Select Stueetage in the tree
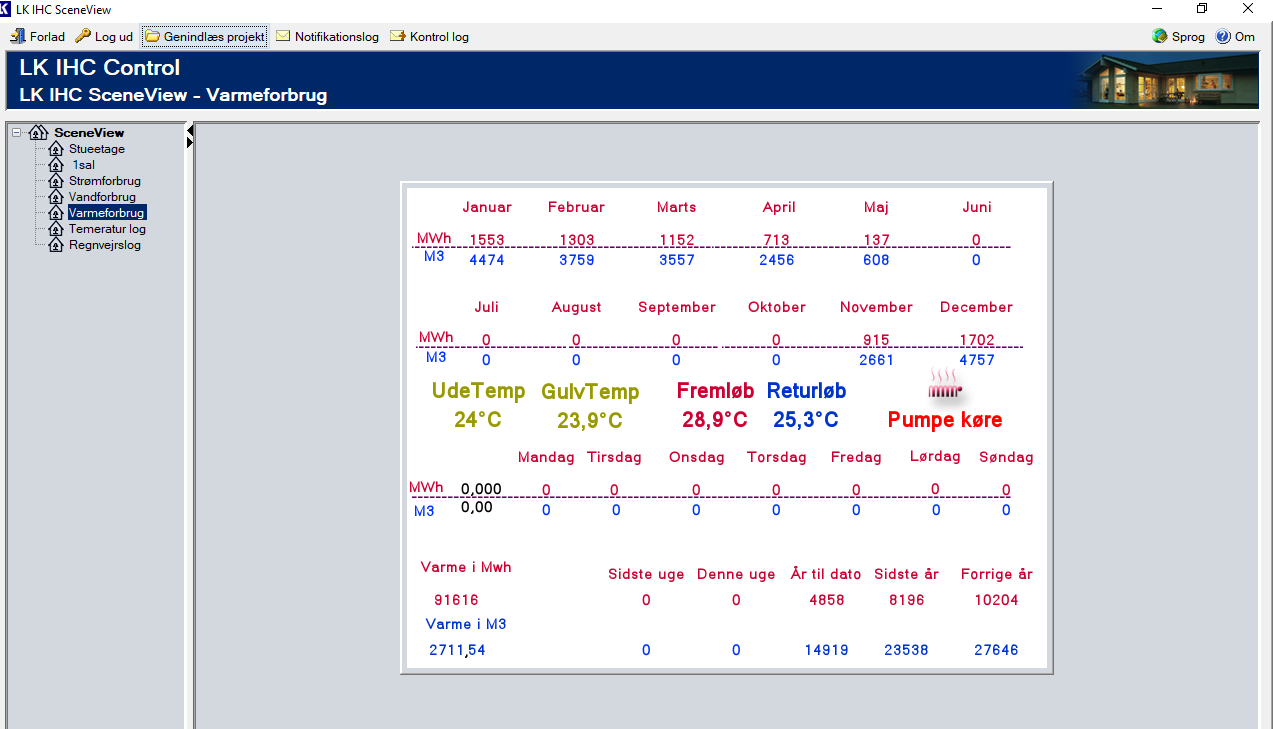Image resolution: width=1273 pixels, height=729 pixels. [x=96, y=149]
